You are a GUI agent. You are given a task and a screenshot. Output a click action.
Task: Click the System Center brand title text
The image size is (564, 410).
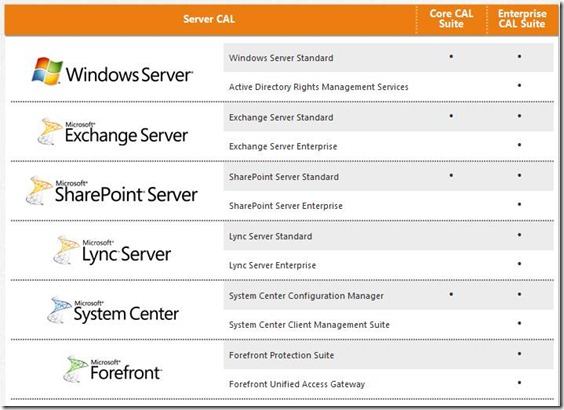126,314
